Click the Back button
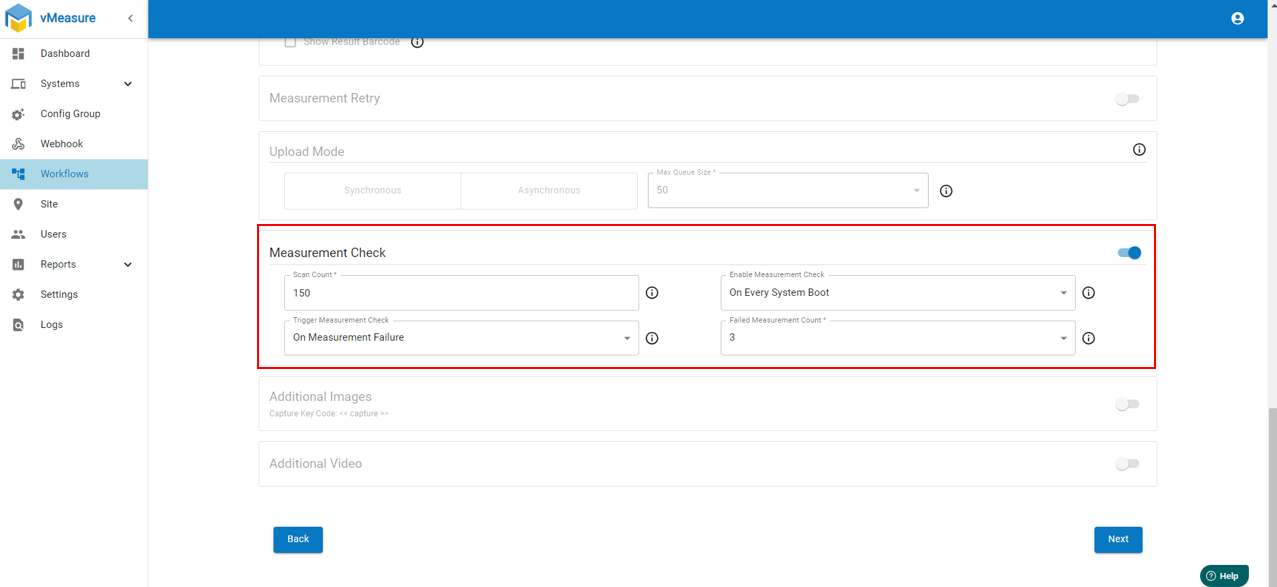Image resolution: width=1277 pixels, height=587 pixels. coord(298,539)
